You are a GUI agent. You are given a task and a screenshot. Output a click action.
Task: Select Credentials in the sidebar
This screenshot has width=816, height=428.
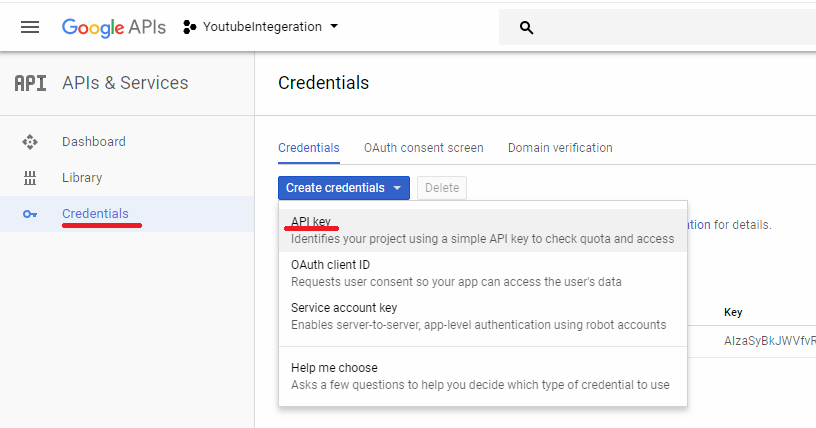(127, 214)
